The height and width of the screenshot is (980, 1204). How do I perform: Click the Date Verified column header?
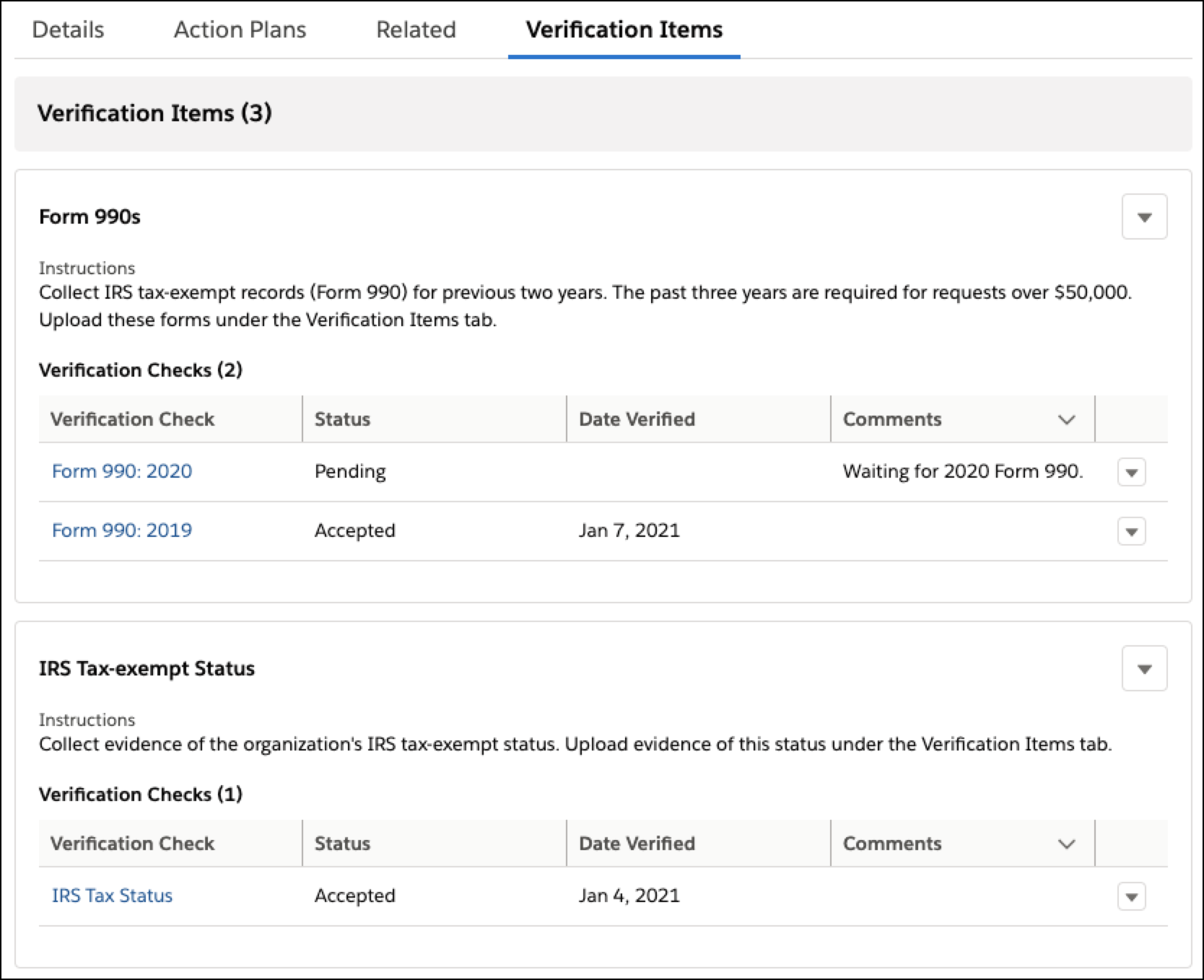point(636,419)
